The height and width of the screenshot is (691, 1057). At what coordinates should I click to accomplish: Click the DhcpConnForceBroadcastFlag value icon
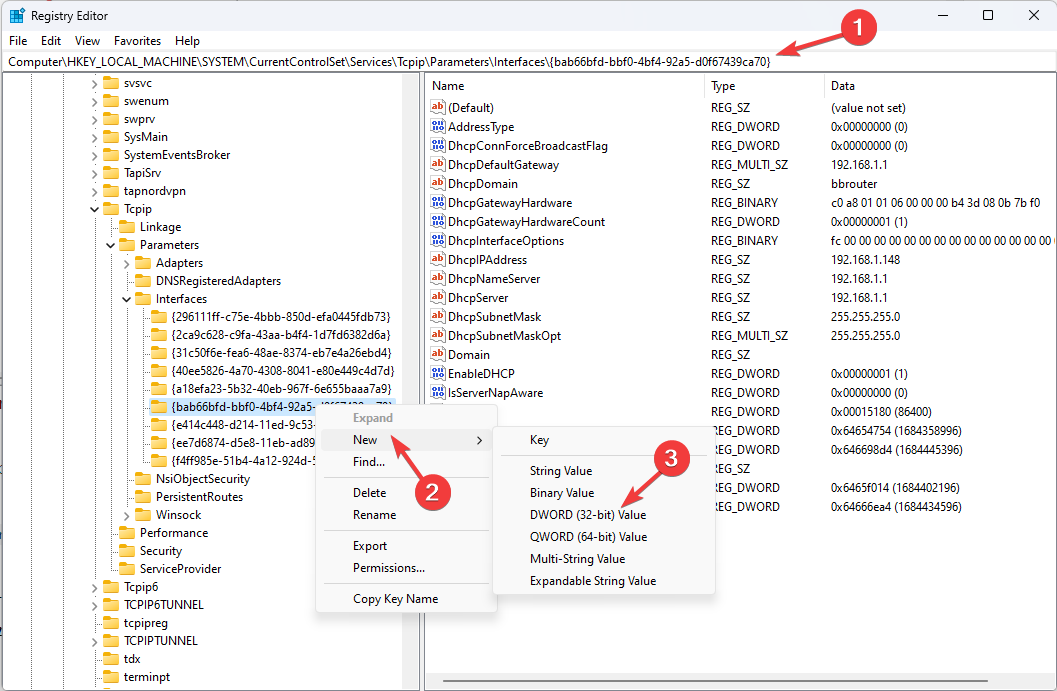[x=437, y=145]
